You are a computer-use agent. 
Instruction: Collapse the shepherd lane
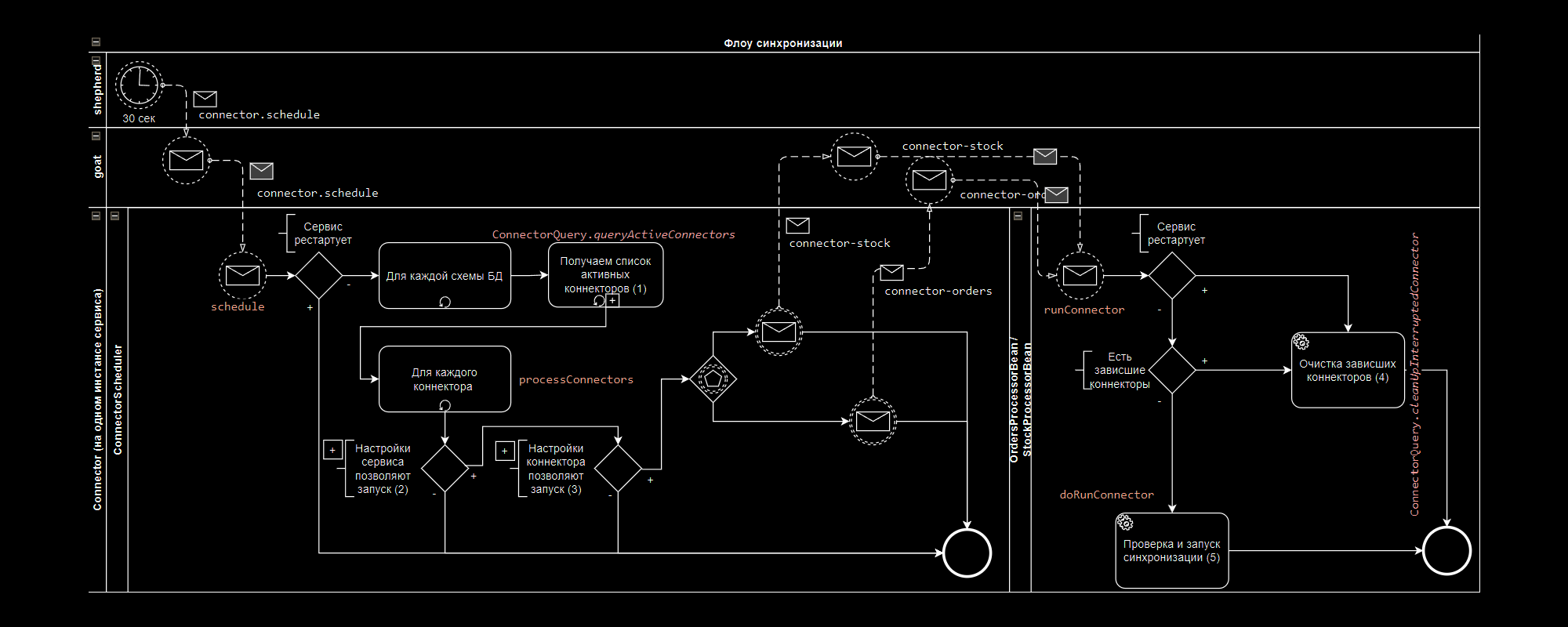coord(96,60)
